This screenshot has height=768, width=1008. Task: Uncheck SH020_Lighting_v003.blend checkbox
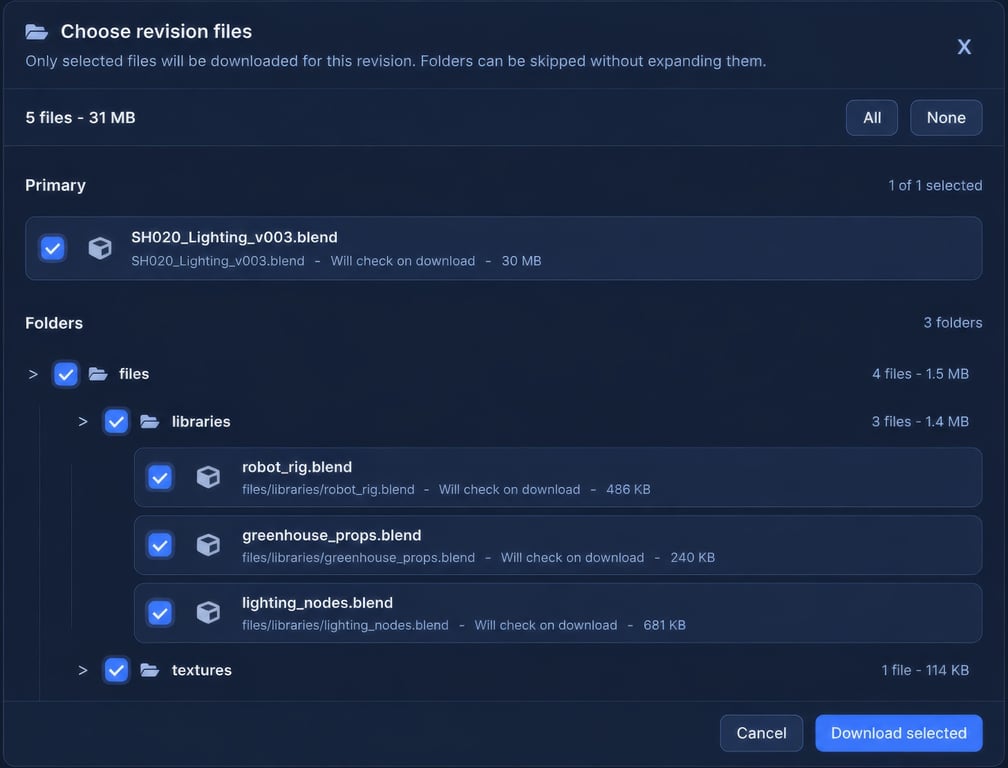[53, 248]
